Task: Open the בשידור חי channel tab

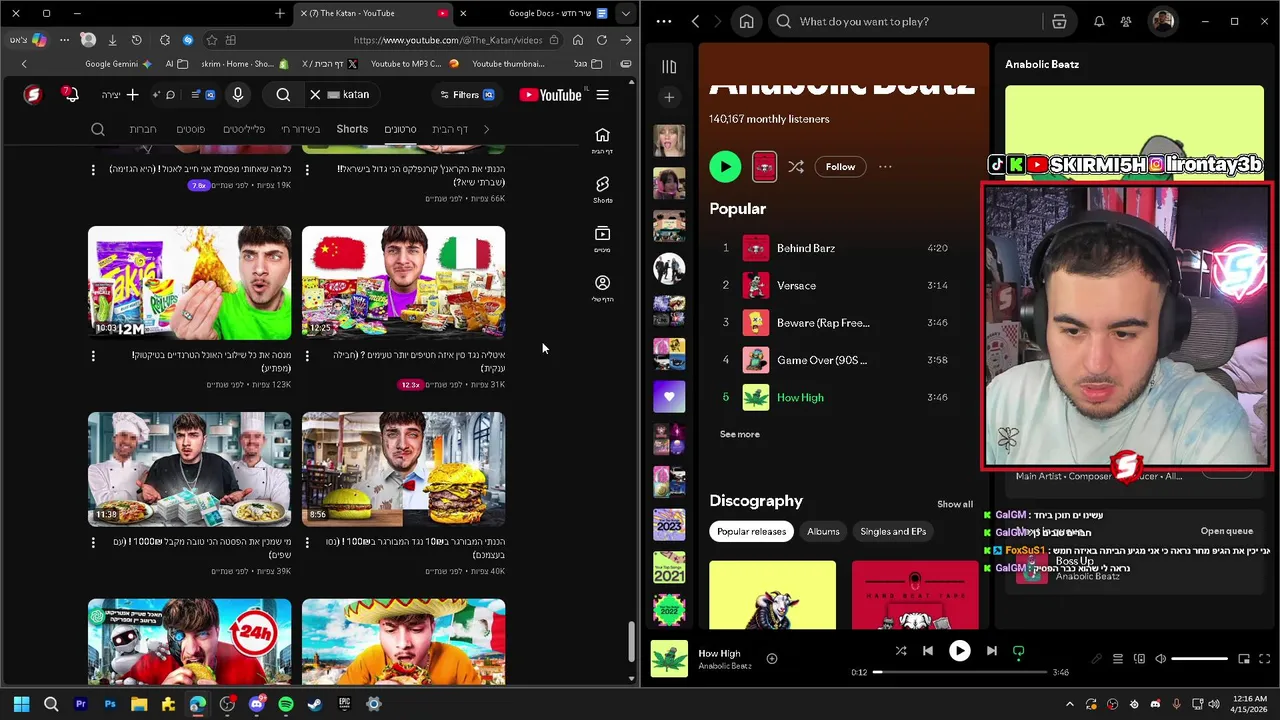Action: pyautogui.click(x=301, y=129)
